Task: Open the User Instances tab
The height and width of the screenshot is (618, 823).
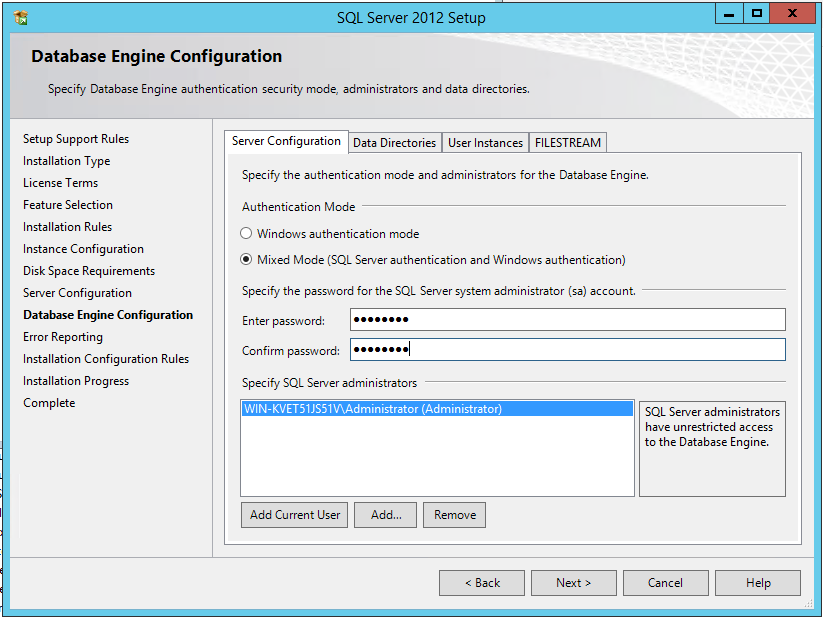Action: coord(485,143)
